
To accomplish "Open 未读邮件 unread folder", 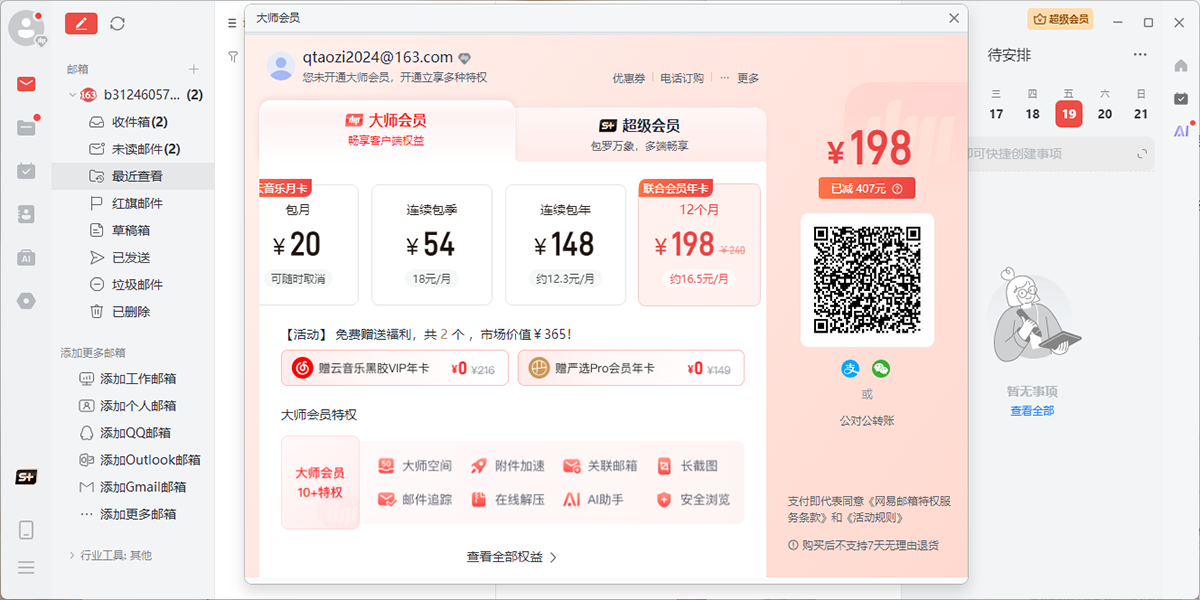I will click(x=133, y=149).
